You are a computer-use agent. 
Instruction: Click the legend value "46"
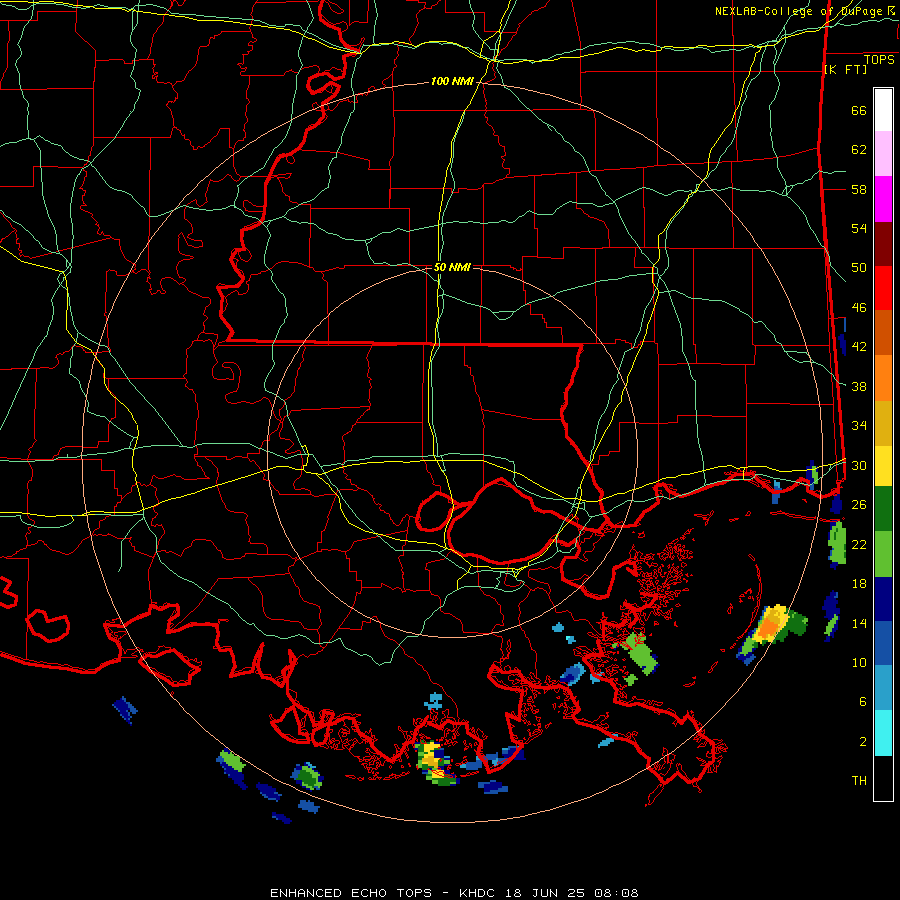coord(859,308)
